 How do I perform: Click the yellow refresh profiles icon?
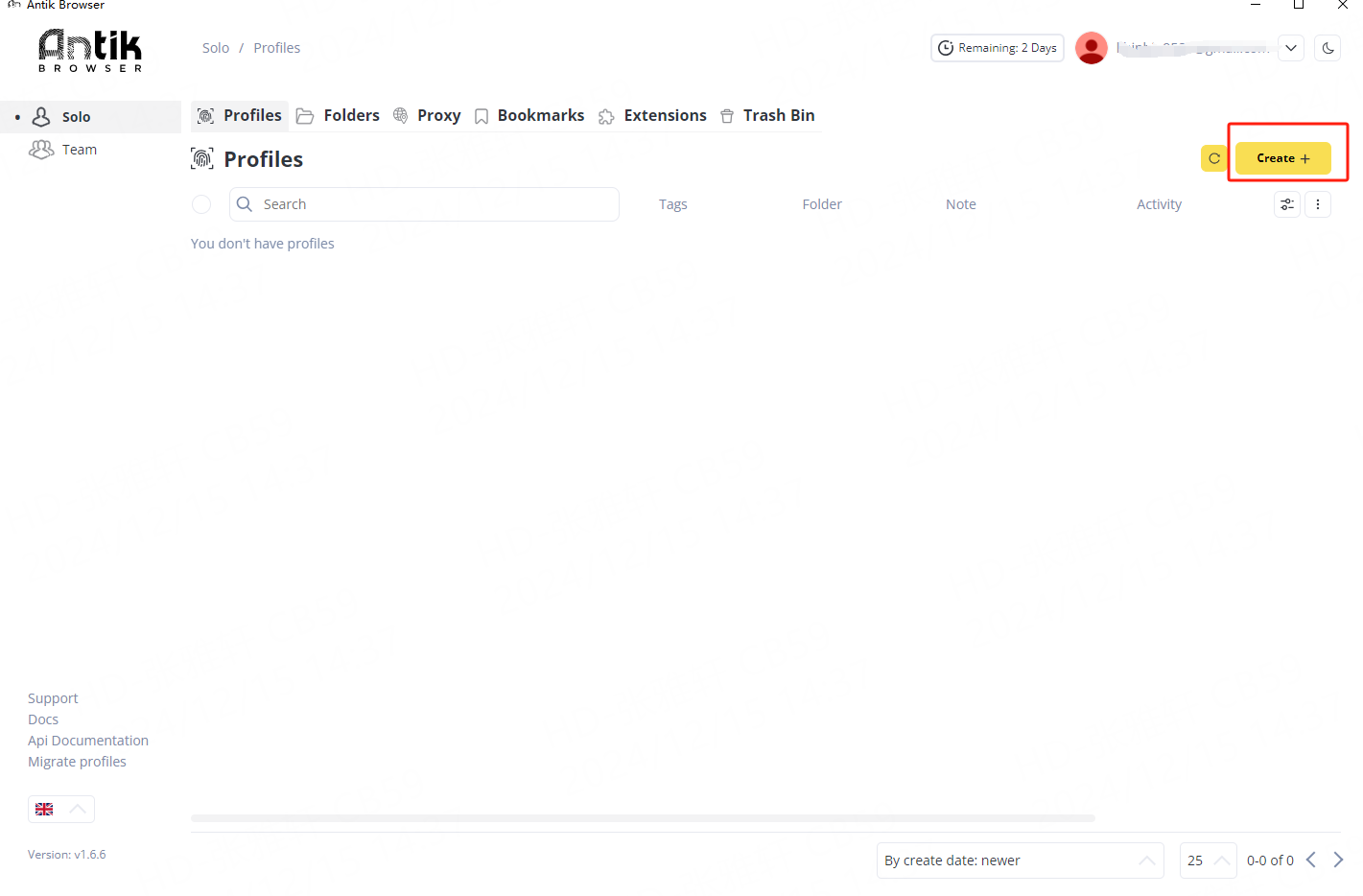(1213, 158)
